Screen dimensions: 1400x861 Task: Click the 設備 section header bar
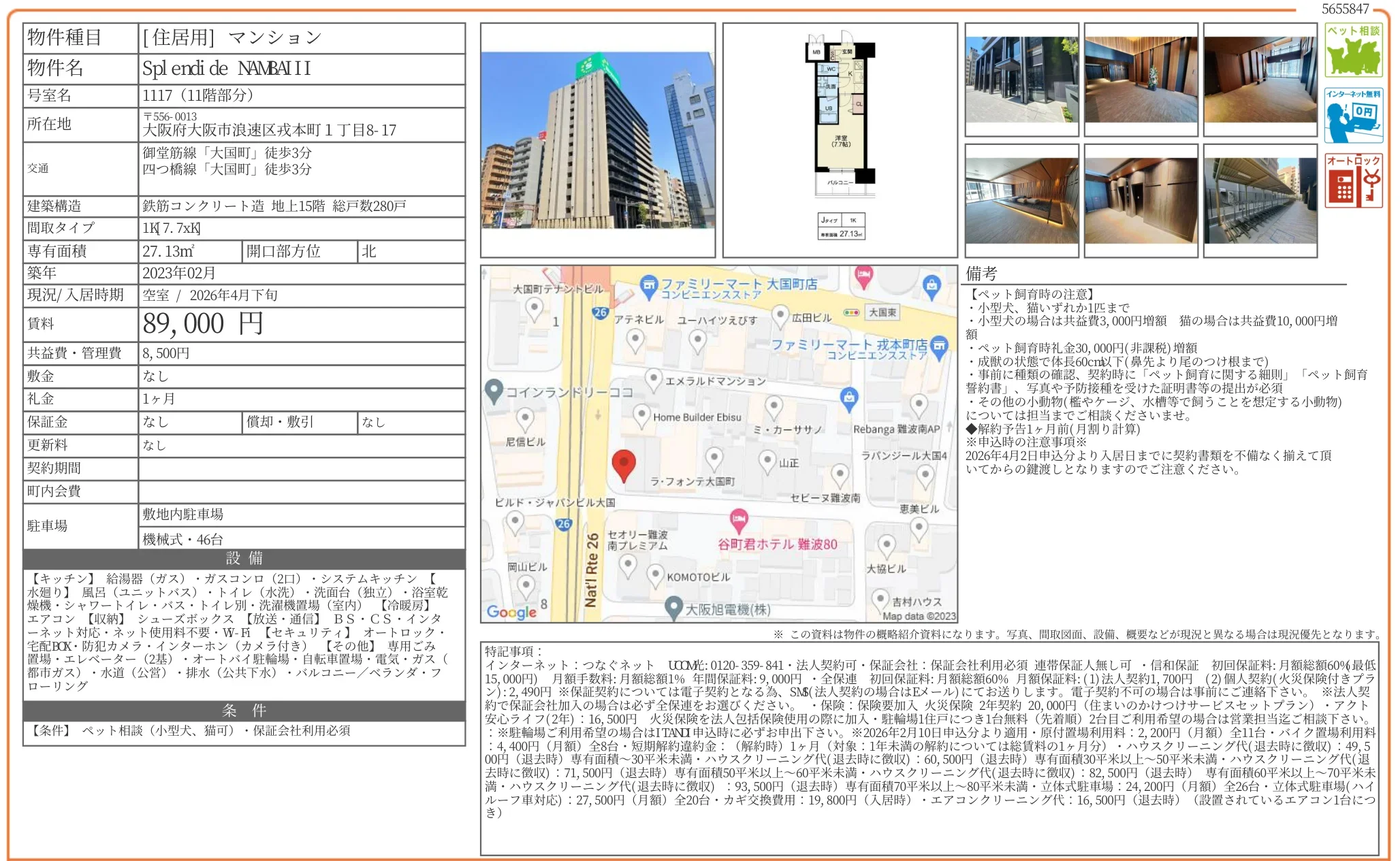click(244, 559)
